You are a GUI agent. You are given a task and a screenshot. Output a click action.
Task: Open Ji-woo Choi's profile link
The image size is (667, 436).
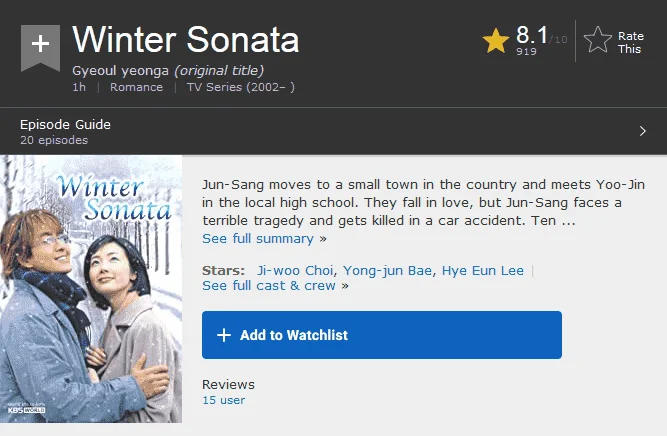tap(295, 271)
